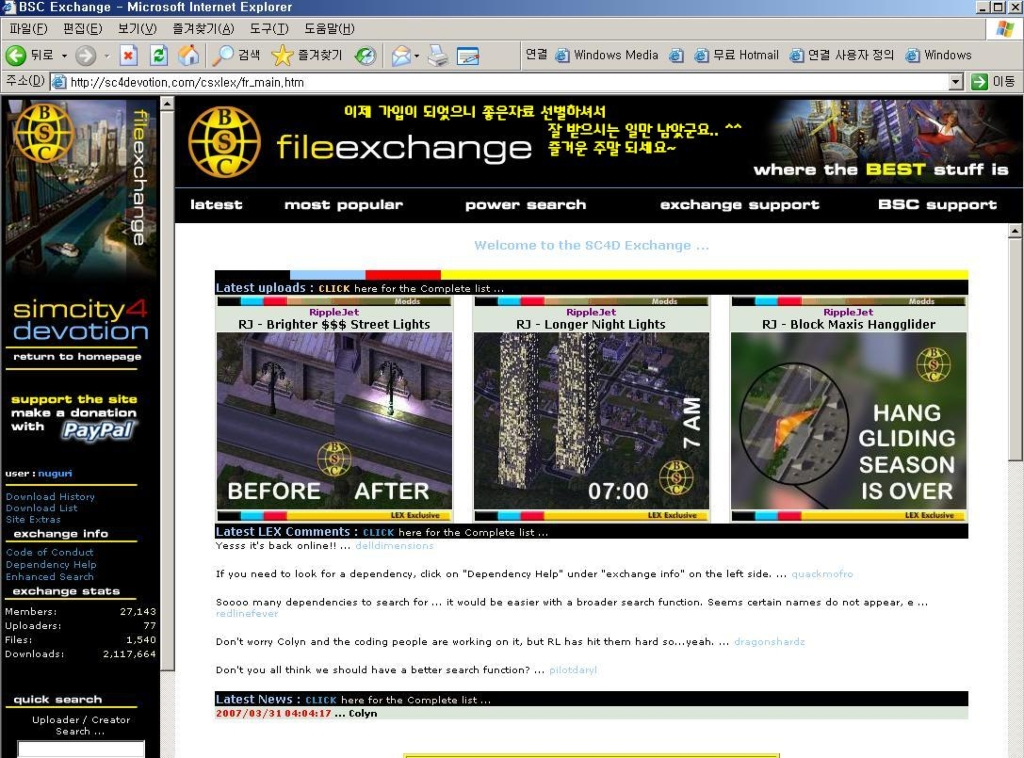Print the page with the printer icon
Viewport: 1024px width, 758px height.
pyautogui.click(x=438, y=55)
